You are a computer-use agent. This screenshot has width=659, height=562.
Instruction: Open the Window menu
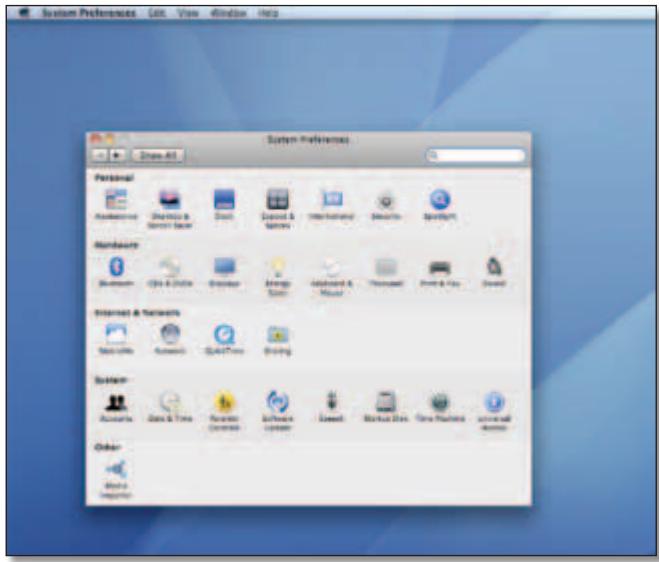pos(228,13)
